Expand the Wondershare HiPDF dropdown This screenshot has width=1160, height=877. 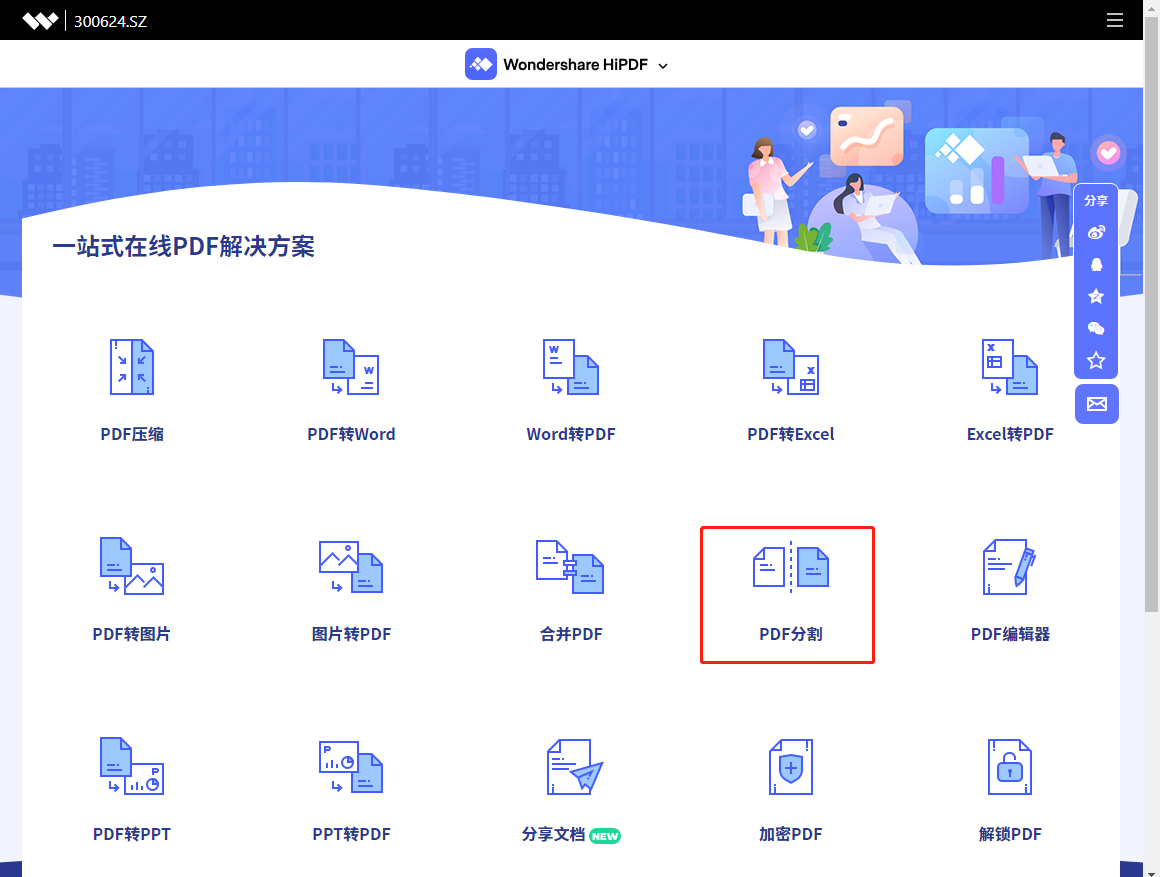[566, 65]
